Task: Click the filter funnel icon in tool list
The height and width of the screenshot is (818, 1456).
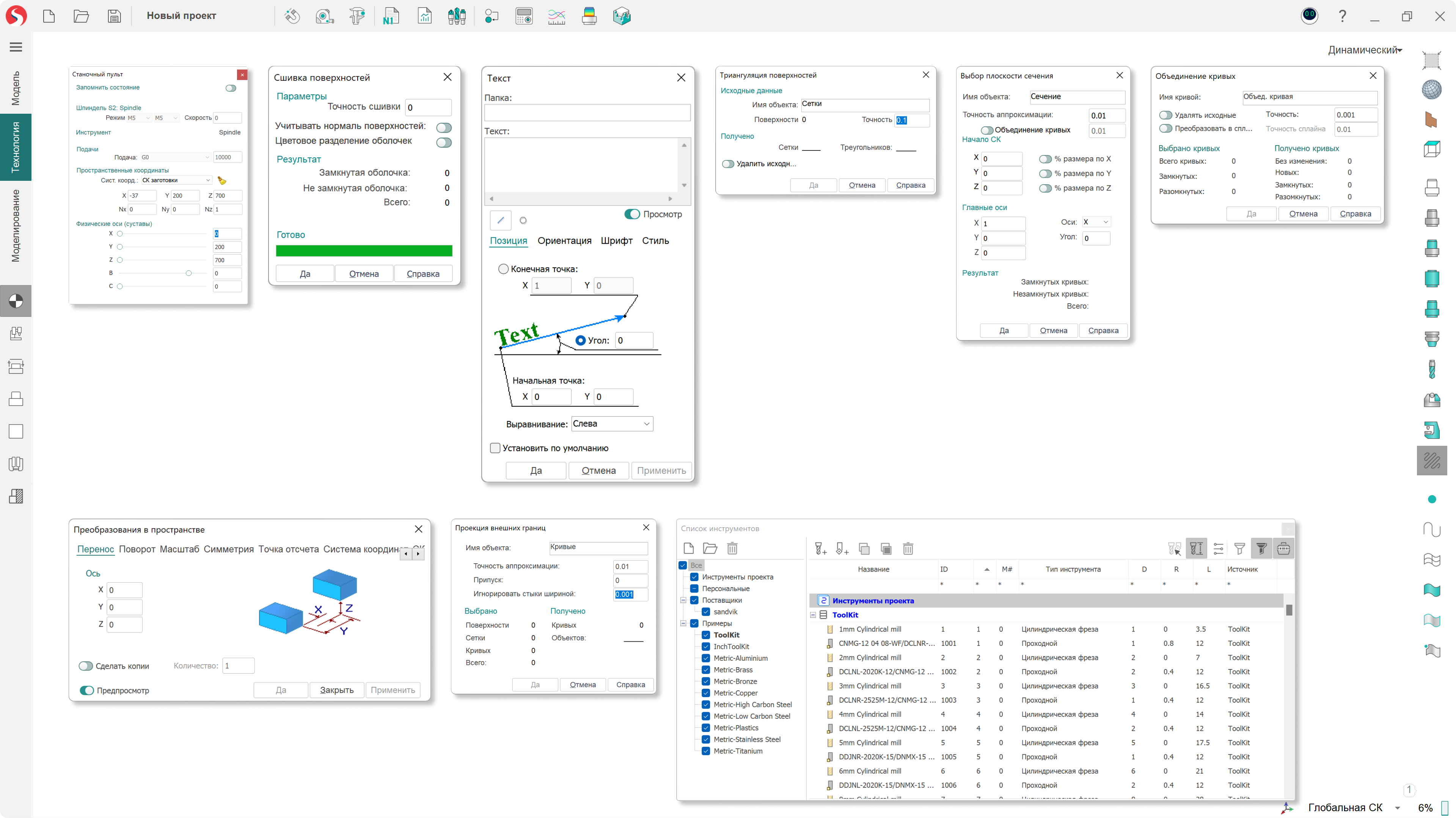Action: (x=1239, y=548)
